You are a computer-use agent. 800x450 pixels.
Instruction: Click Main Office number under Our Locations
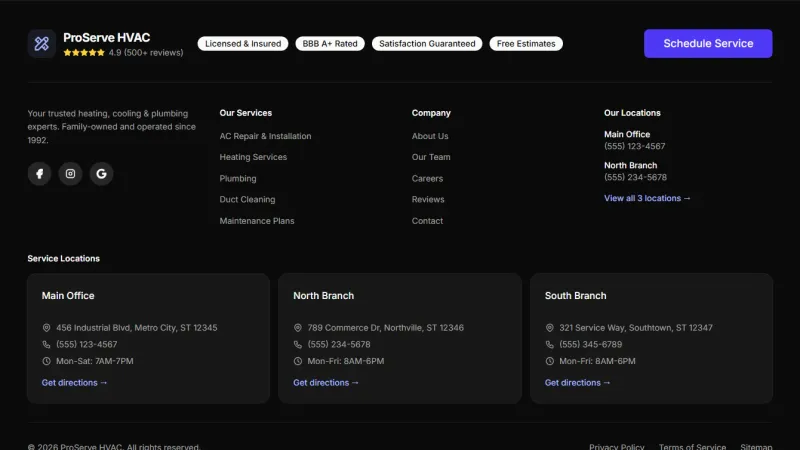click(635, 146)
